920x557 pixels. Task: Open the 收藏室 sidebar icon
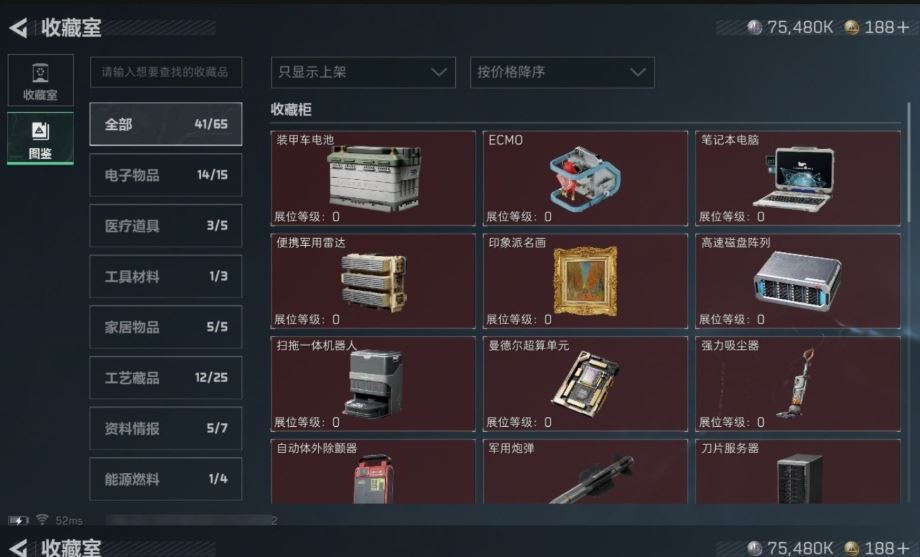40,80
